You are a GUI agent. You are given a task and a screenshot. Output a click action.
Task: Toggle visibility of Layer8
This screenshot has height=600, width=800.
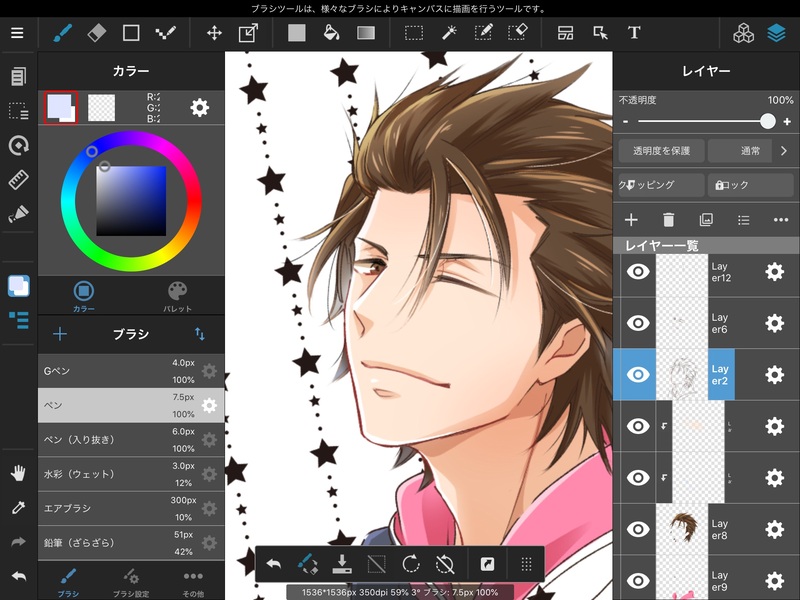(638, 529)
